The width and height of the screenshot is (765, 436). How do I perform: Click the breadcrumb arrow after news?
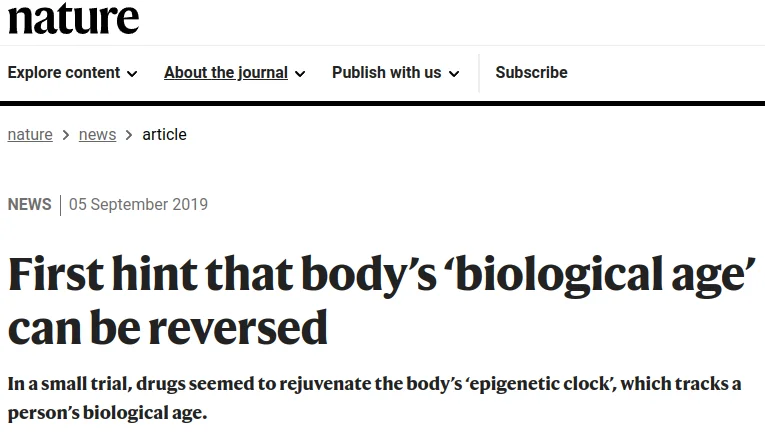coord(129,135)
